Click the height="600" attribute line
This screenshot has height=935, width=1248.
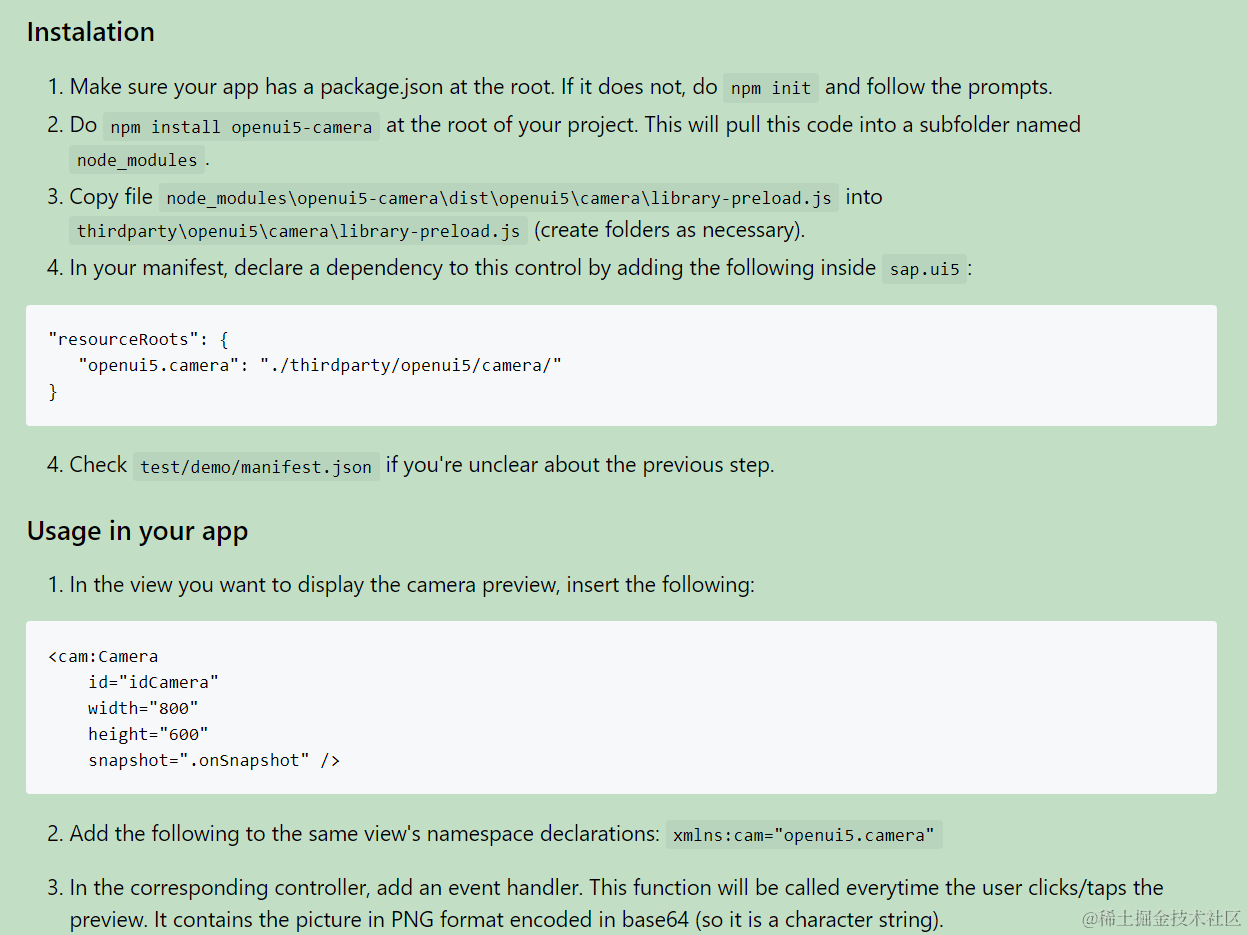148,734
